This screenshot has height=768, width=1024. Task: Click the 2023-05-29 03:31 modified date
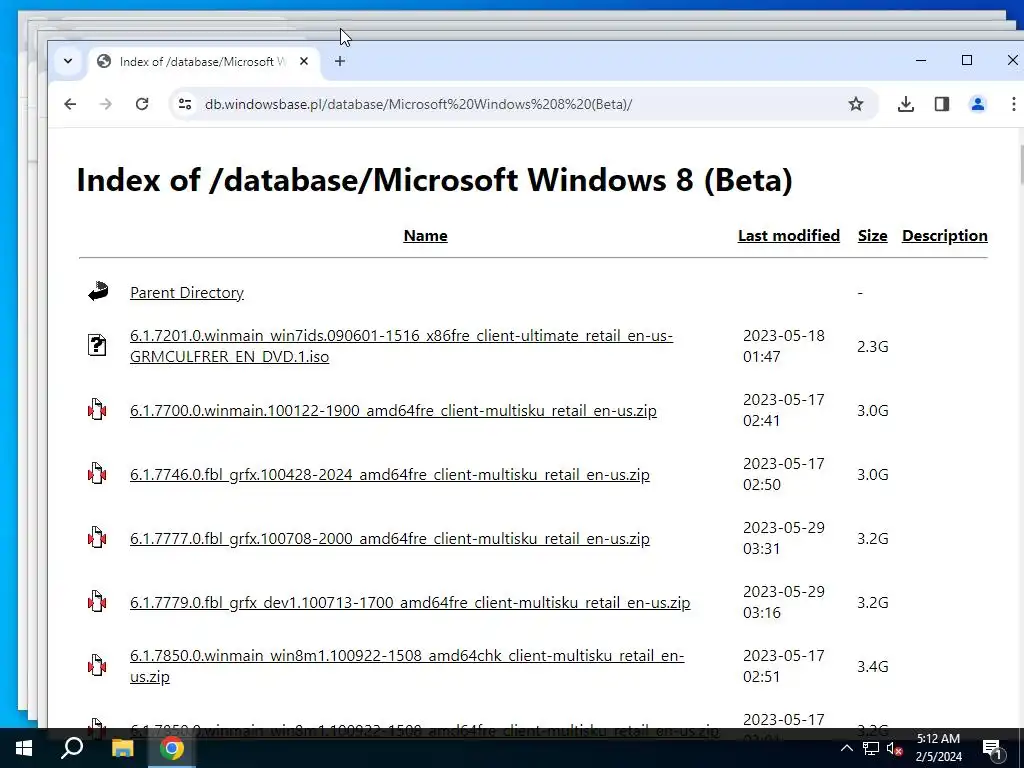tap(784, 538)
